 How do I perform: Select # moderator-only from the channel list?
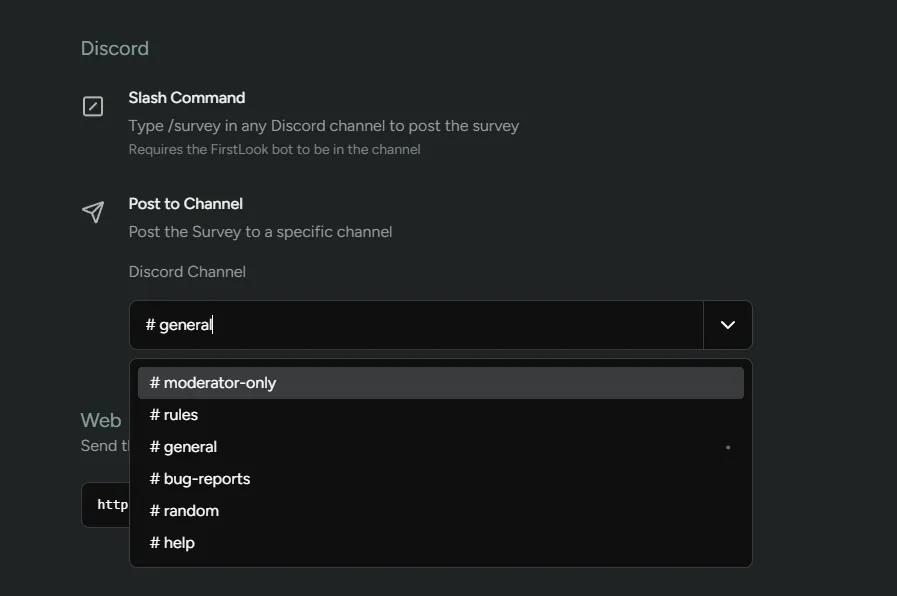point(211,382)
